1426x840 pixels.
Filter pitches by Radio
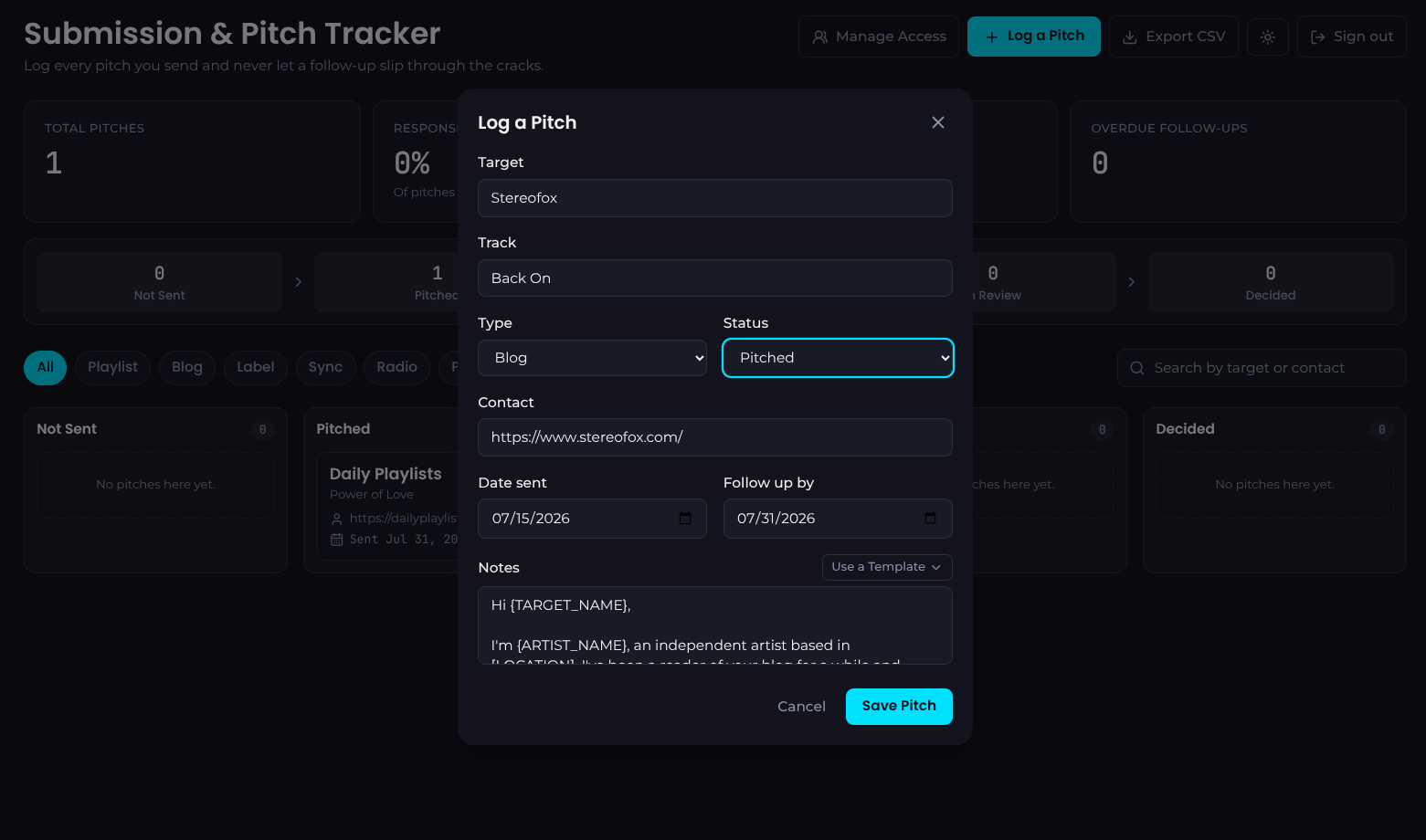(396, 368)
